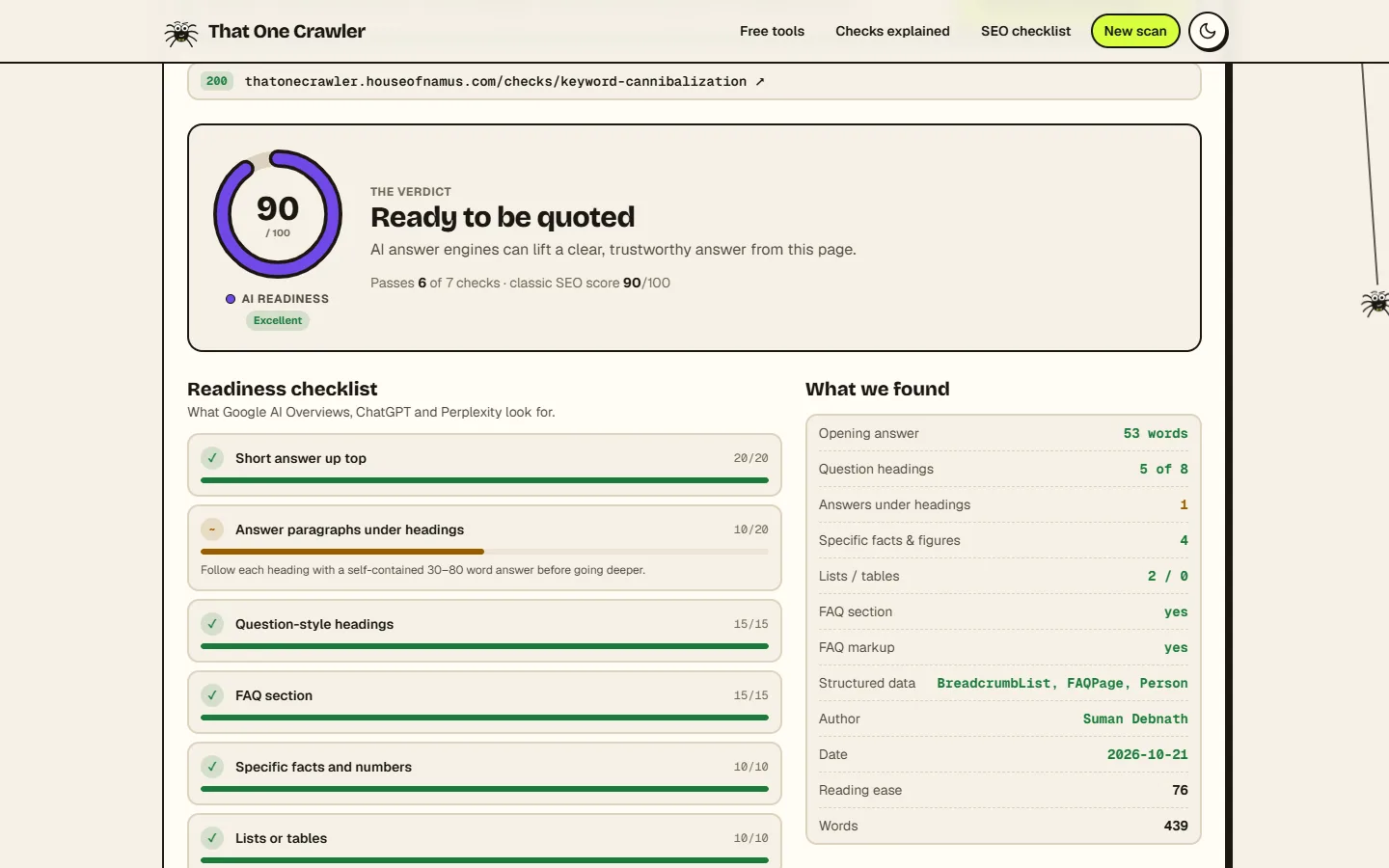The image size is (1389, 868).
Task: Click the hanging spider on the right edge
Action: click(1375, 303)
